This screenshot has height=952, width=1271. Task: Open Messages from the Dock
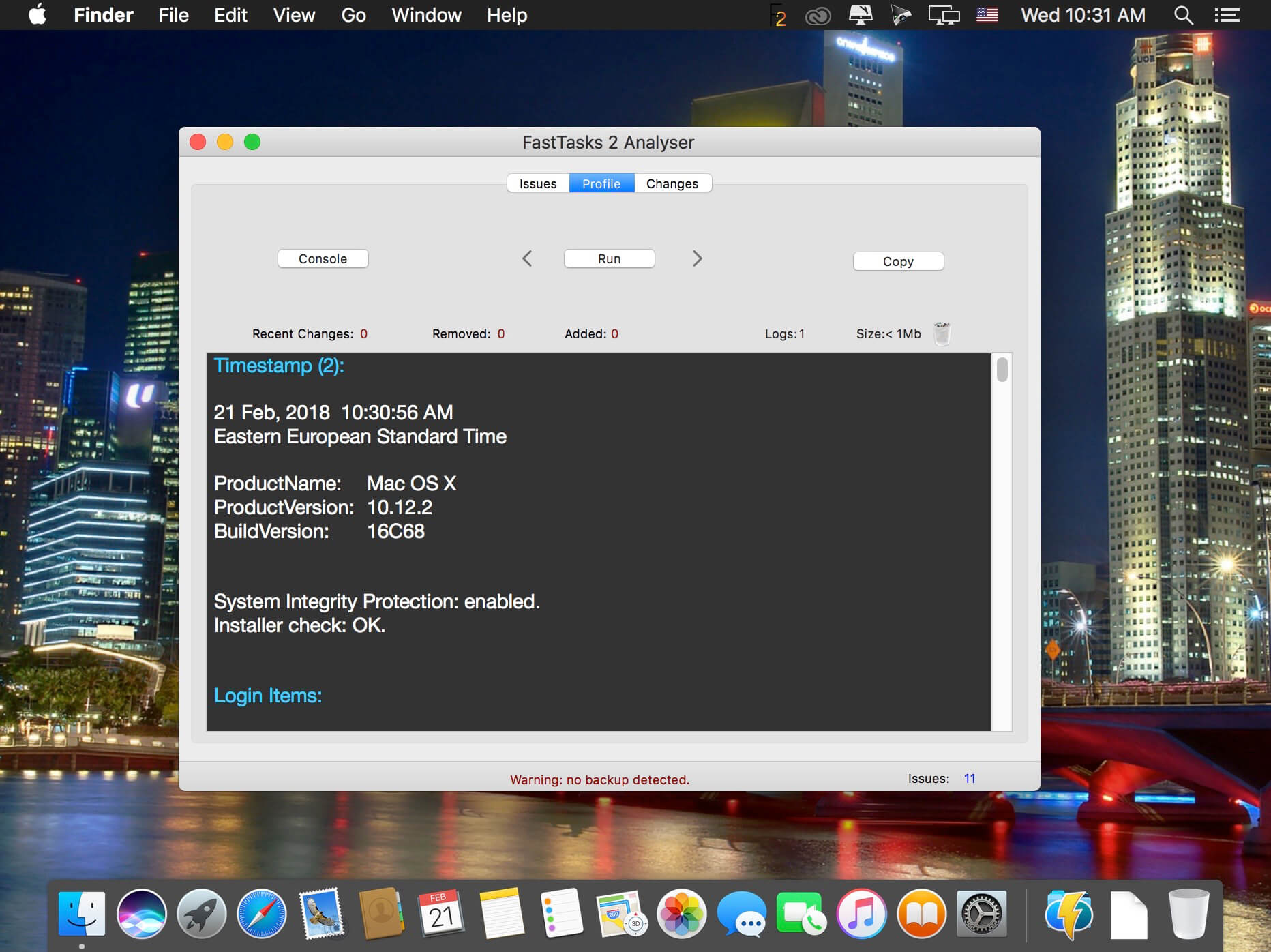click(742, 914)
